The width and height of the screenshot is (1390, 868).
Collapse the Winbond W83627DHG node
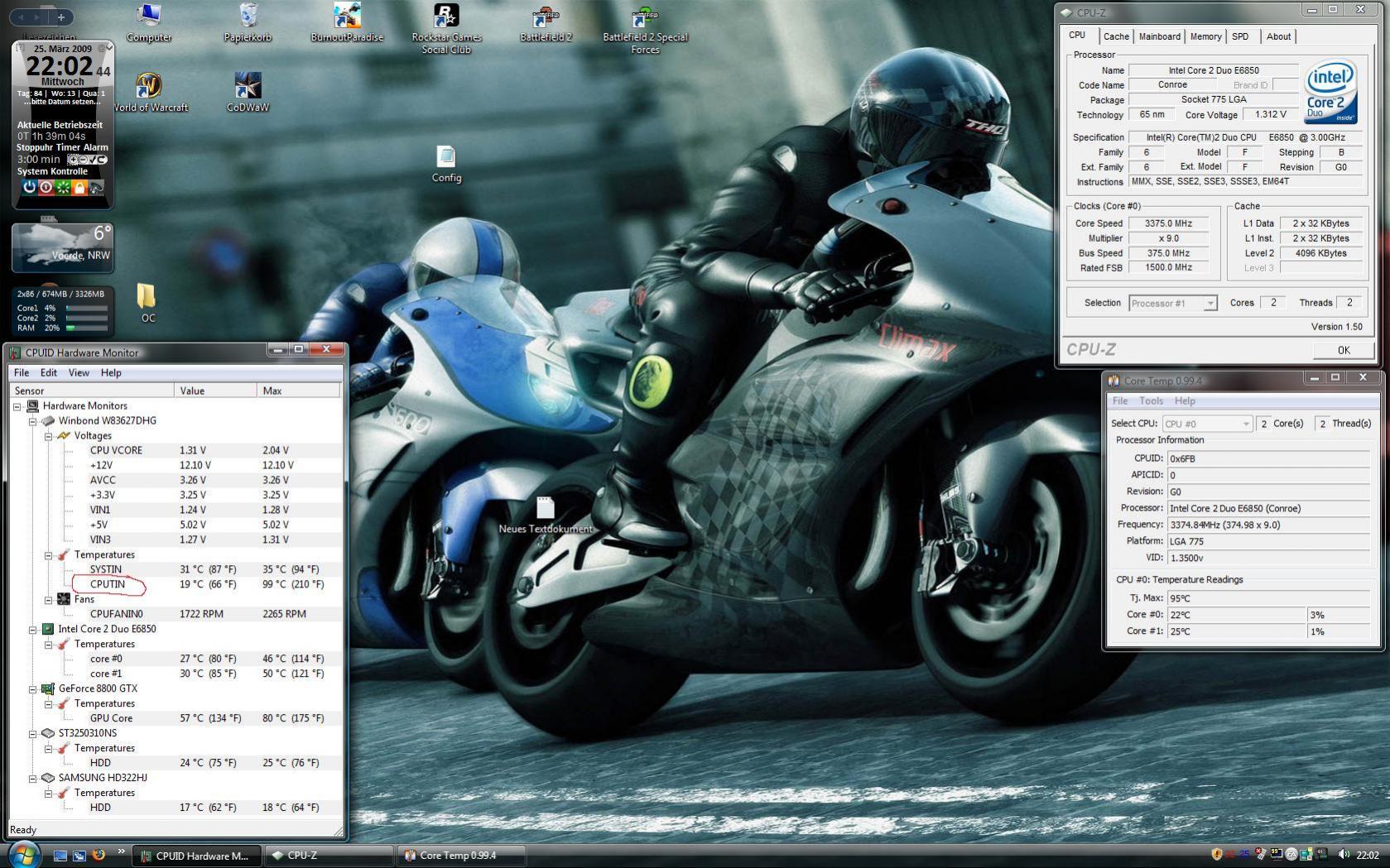[33, 421]
